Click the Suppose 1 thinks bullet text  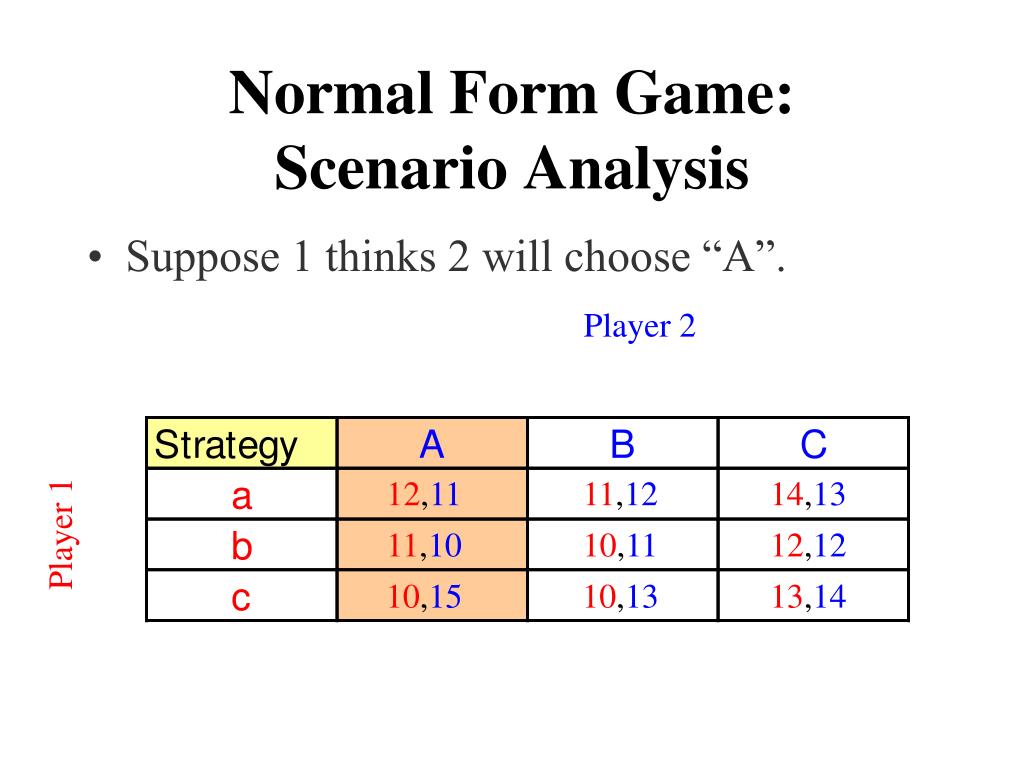pos(455,257)
